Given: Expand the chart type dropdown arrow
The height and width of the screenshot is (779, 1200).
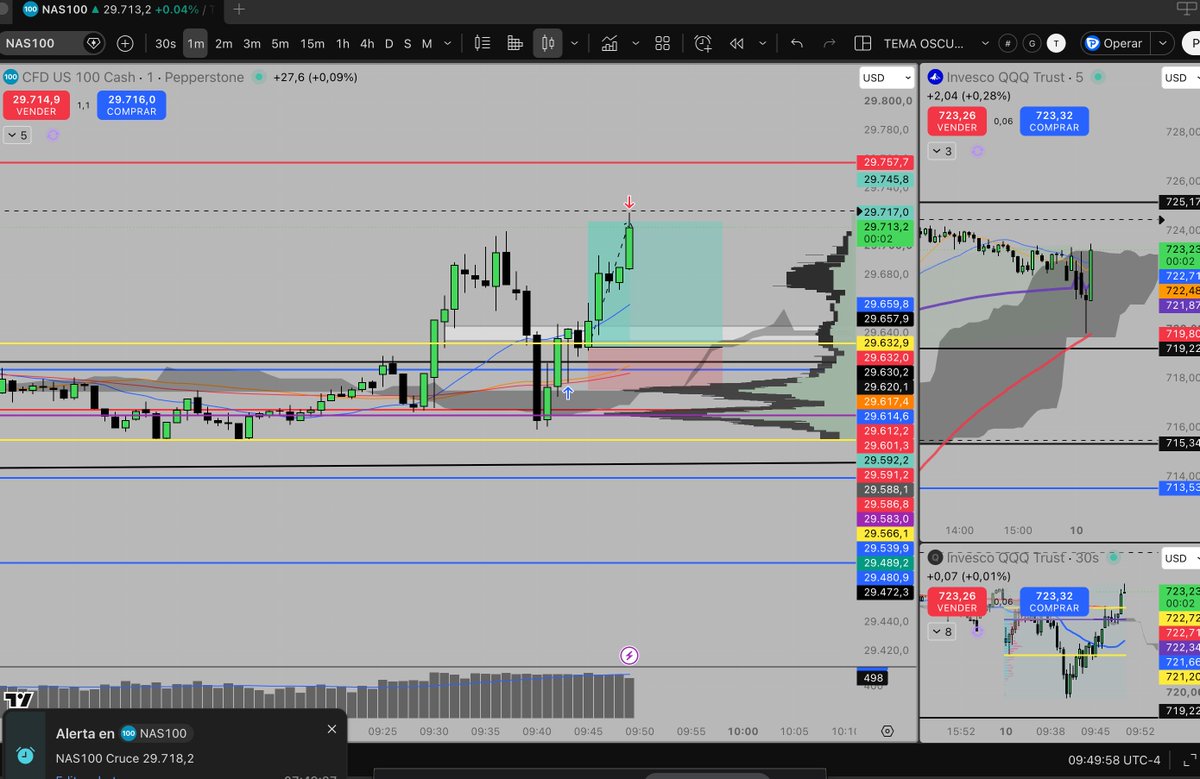Looking at the screenshot, I should [x=575, y=43].
